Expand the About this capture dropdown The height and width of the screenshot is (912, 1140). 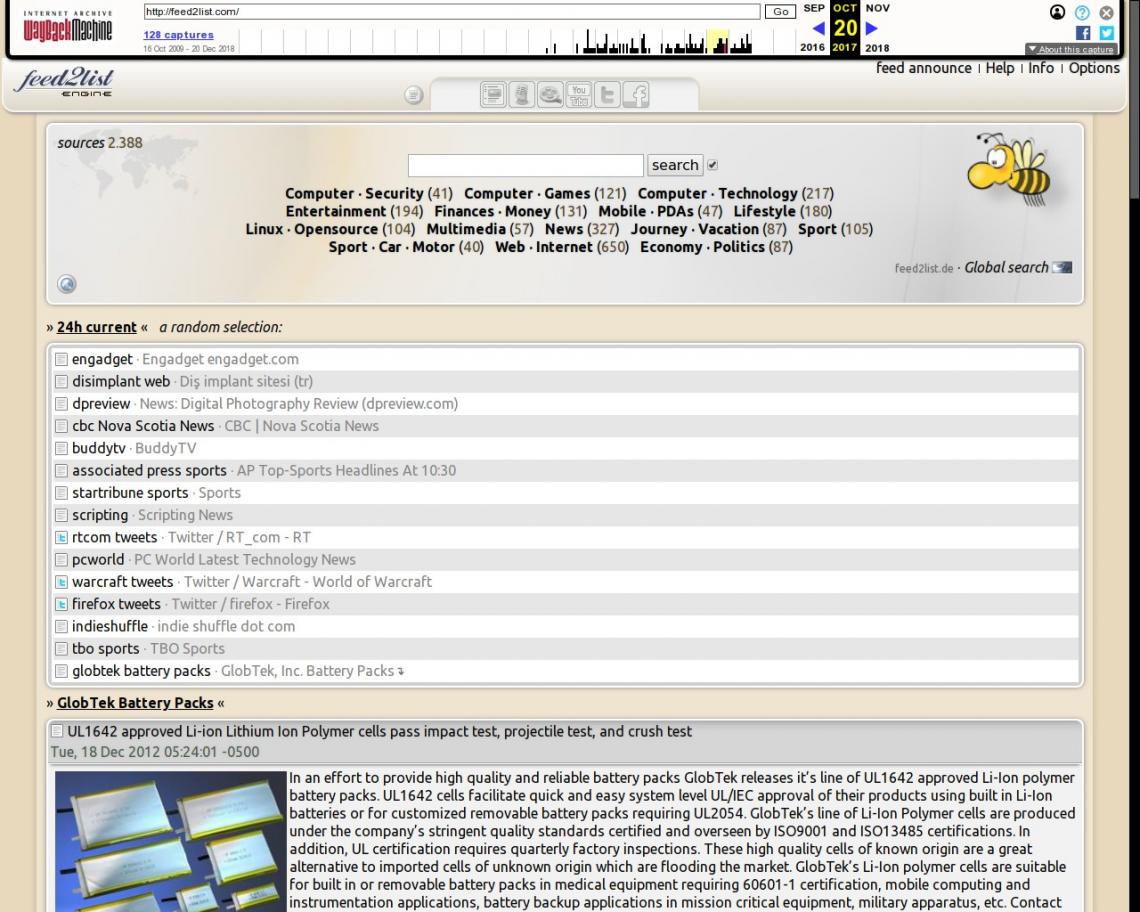[x=1070, y=49]
